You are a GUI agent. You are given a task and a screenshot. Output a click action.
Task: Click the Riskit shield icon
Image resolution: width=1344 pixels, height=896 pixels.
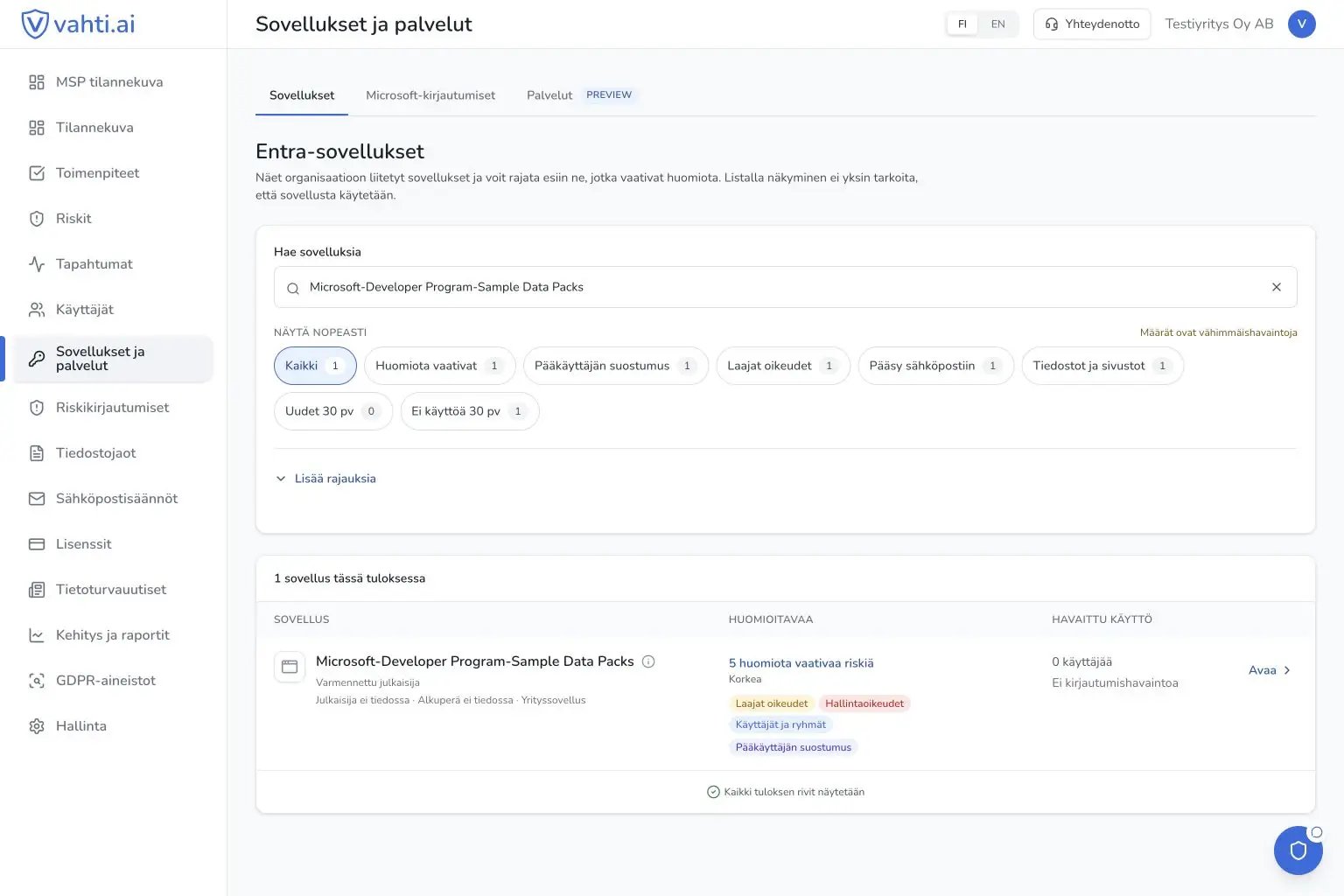pyautogui.click(x=37, y=219)
